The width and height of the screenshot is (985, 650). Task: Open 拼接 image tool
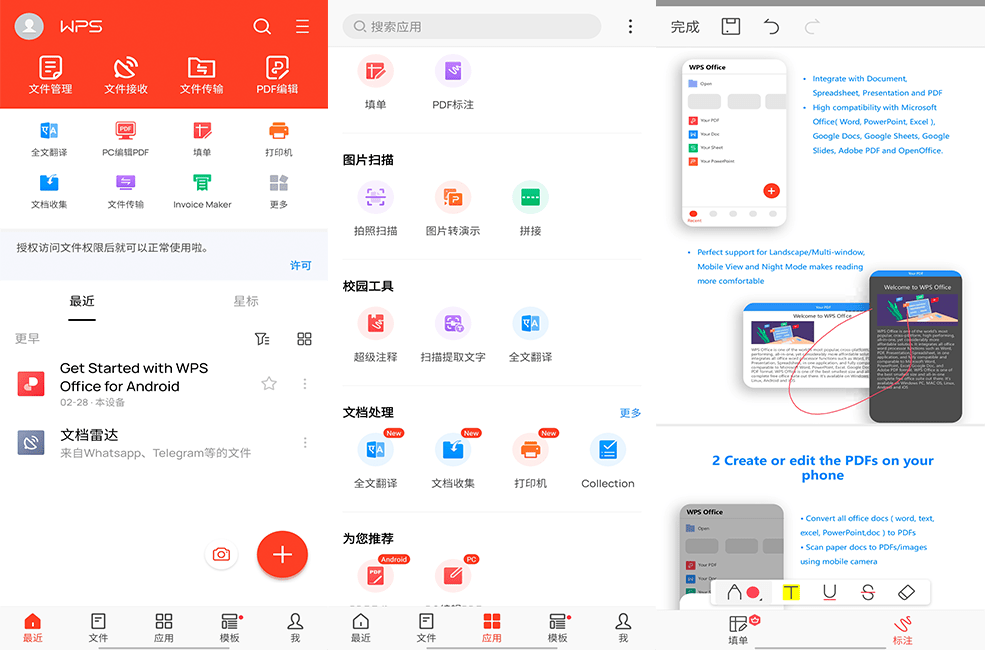[530, 209]
